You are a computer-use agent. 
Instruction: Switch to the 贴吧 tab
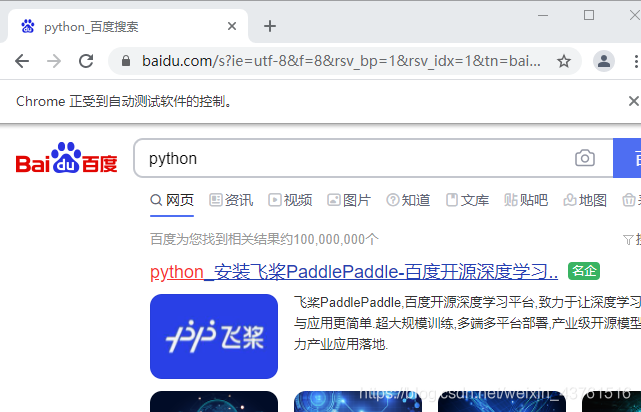point(526,200)
